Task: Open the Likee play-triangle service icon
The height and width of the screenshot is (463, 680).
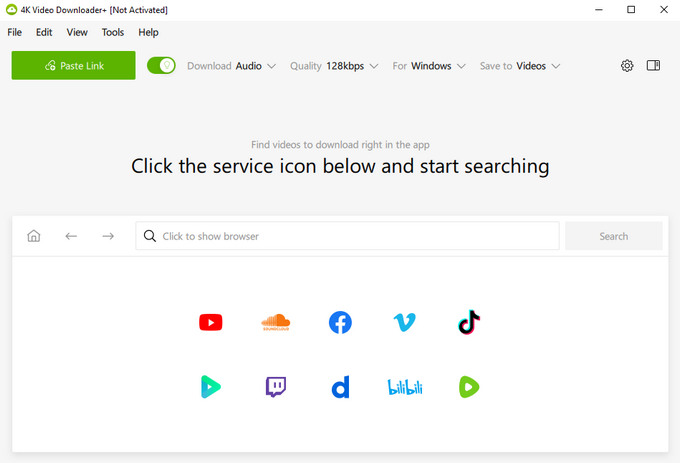Action: [211, 387]
